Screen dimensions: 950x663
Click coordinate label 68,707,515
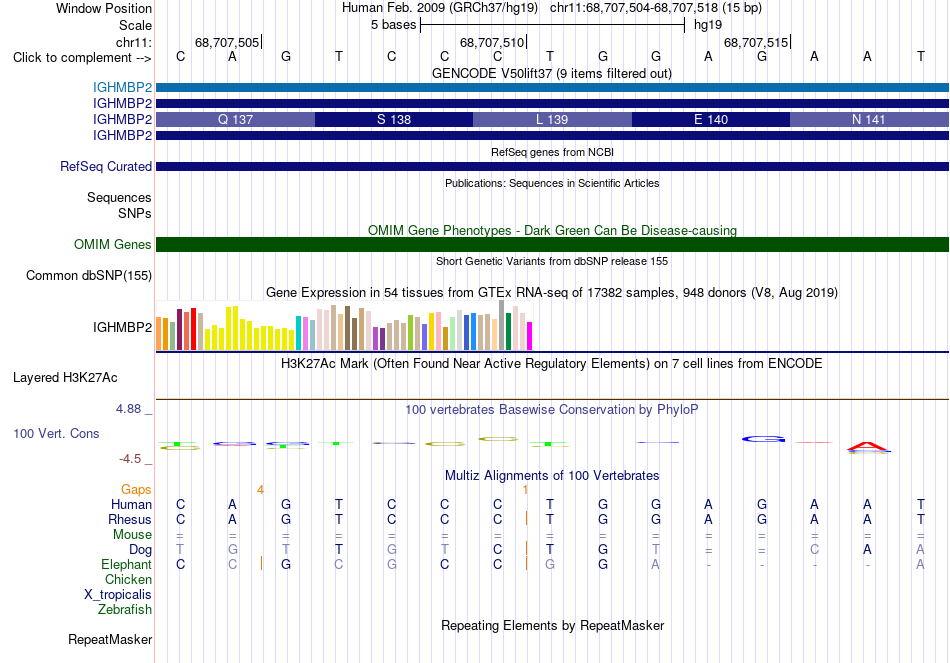tap(756, 42)
